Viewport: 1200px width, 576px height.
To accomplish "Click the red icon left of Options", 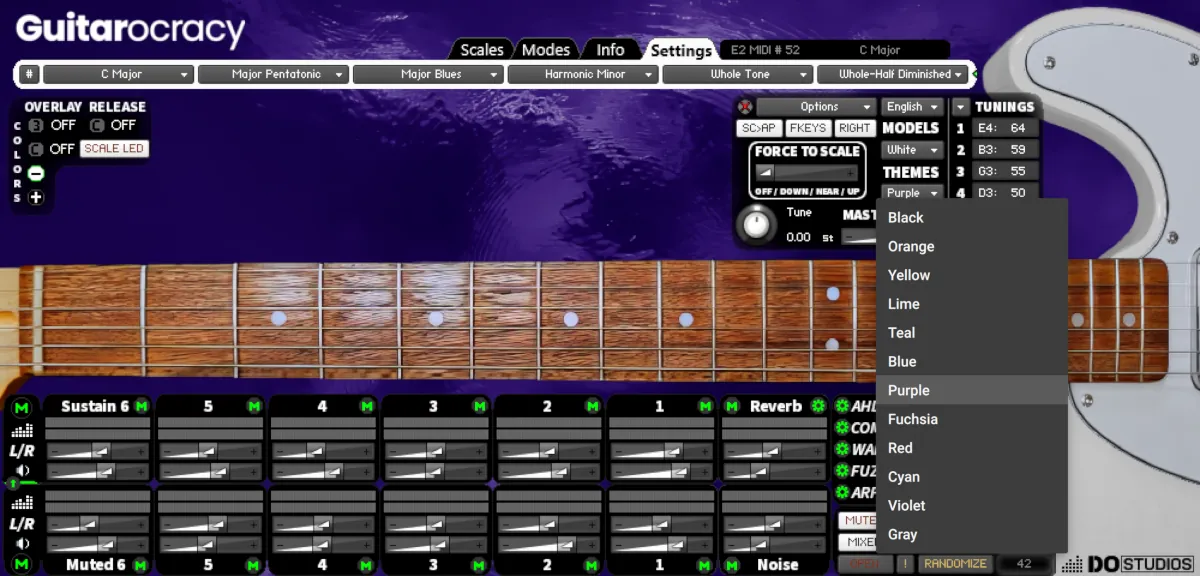I will click(x=745, y=107).
